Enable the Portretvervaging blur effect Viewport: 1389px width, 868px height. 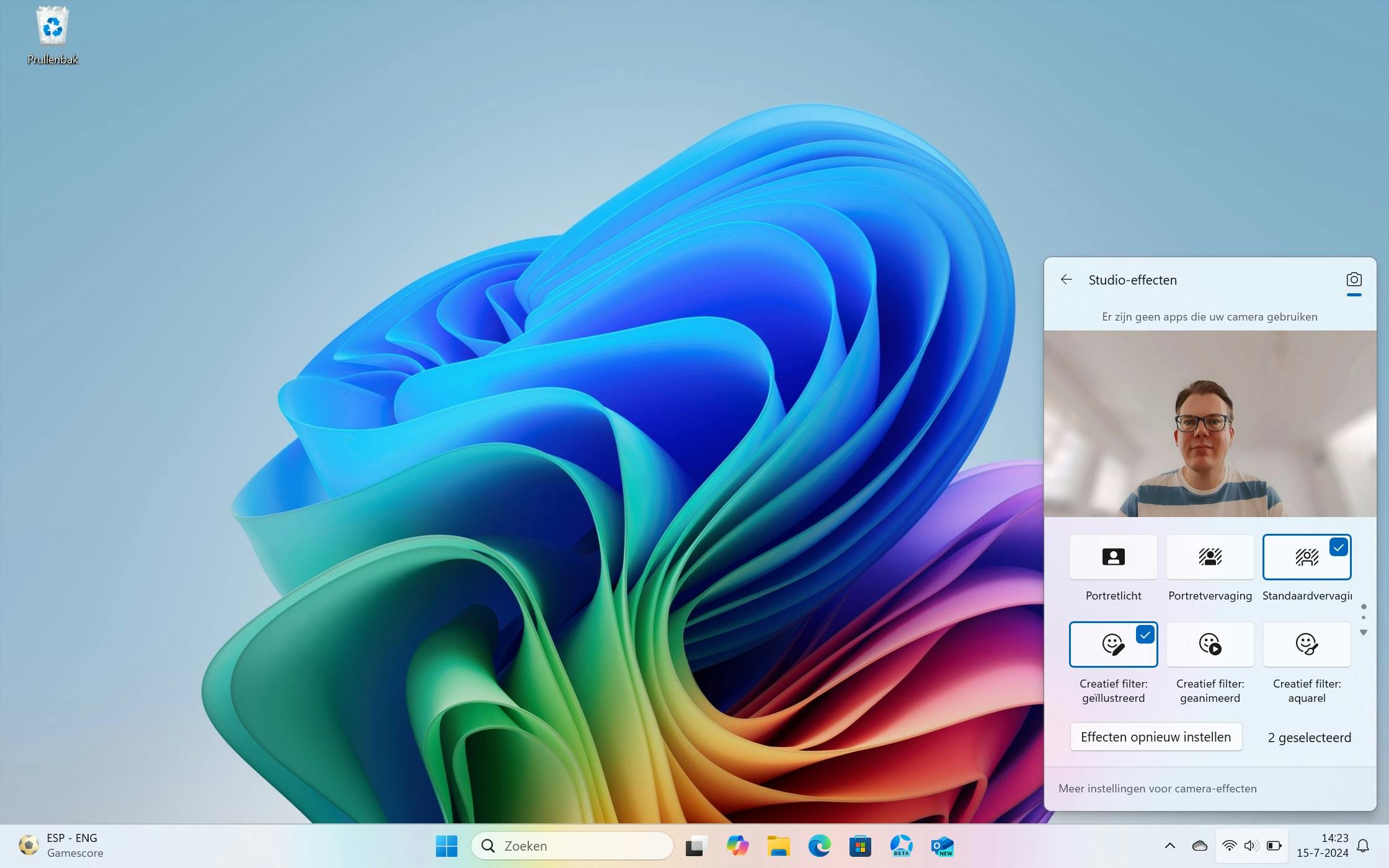pyautogui.click(x=1210, y=557)
